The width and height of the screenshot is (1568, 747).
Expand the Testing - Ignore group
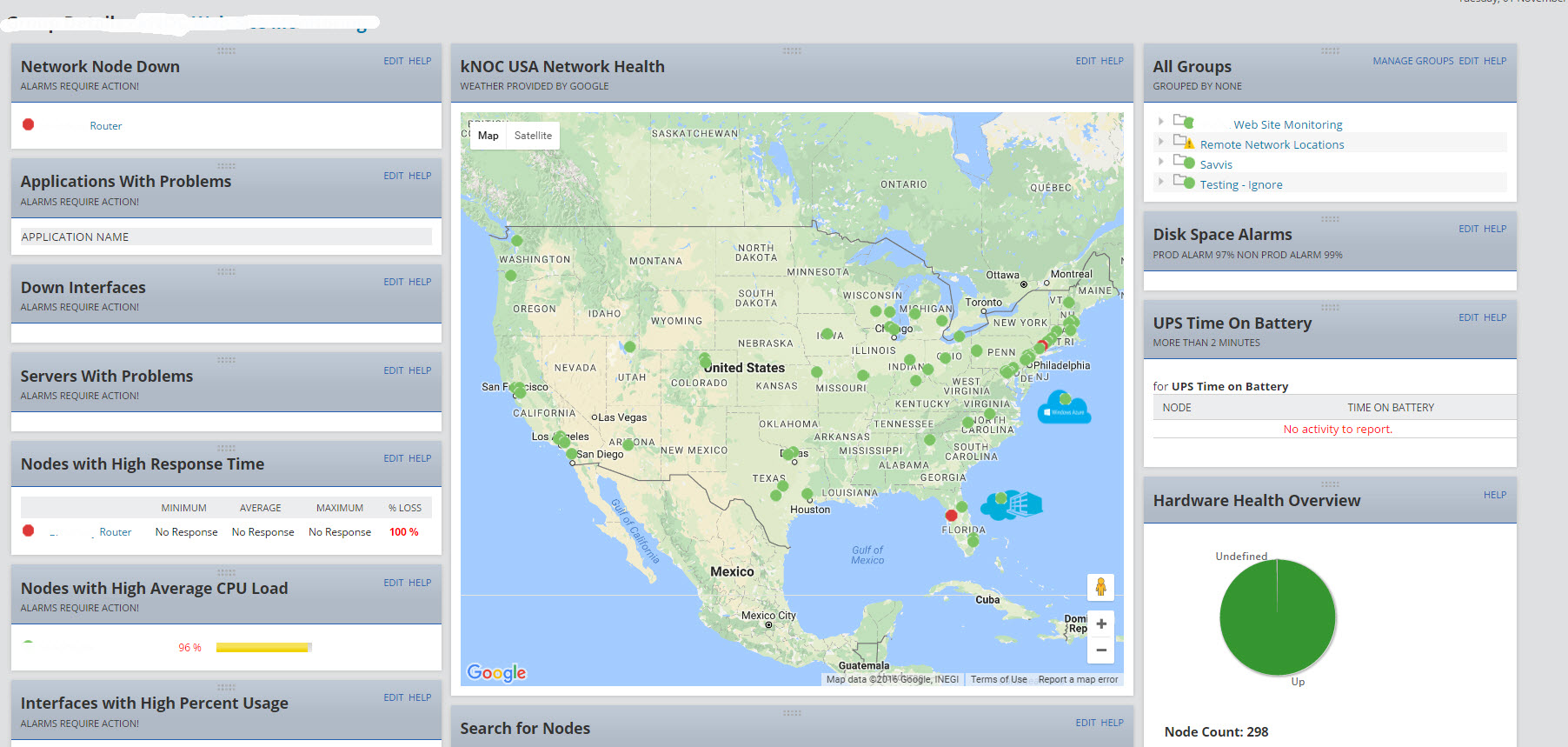pos(1160,181)
